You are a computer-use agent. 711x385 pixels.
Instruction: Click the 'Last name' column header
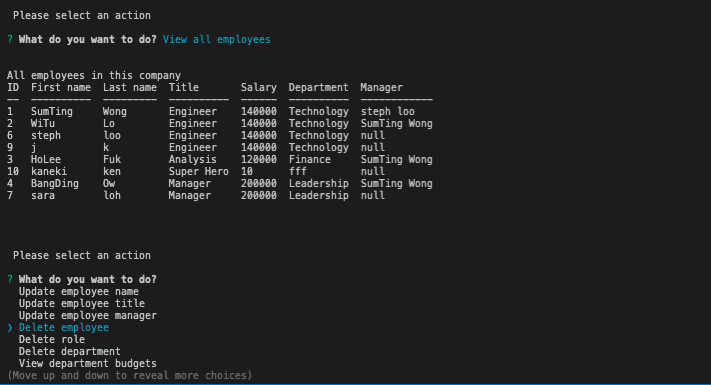point(130,88)
